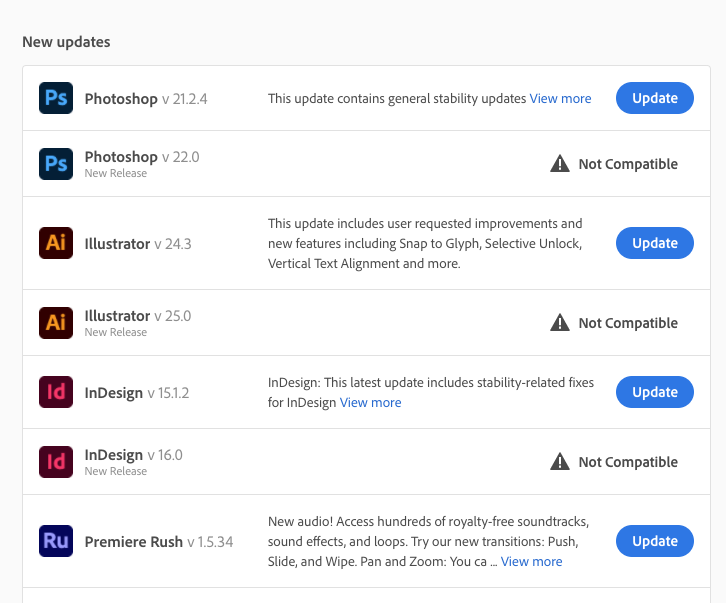
Task: Click the Photoshop v22.0 app icon
Action: coord(56,163)
